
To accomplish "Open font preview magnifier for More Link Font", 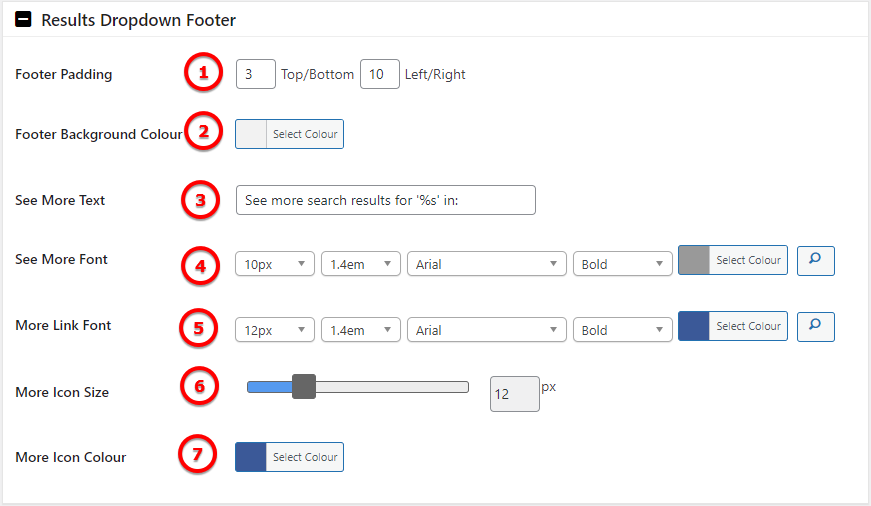I will (815, 327).
